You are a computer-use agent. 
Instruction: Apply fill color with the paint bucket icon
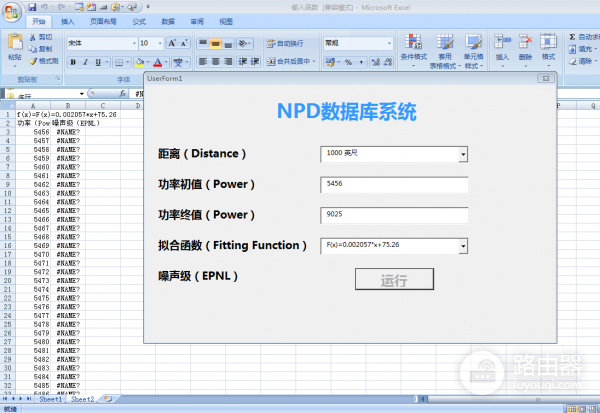[140, 62]
